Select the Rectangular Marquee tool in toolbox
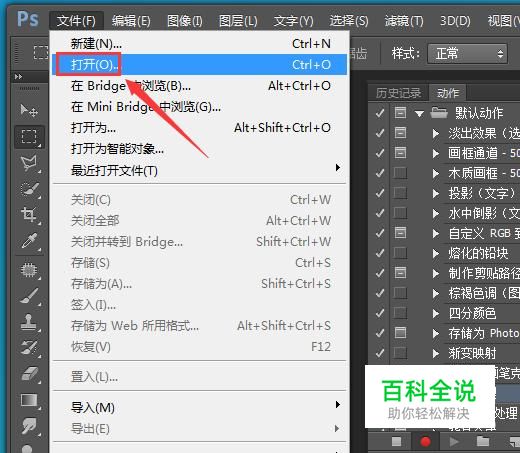The image size is (520, 453). click(x=29, y=137)
